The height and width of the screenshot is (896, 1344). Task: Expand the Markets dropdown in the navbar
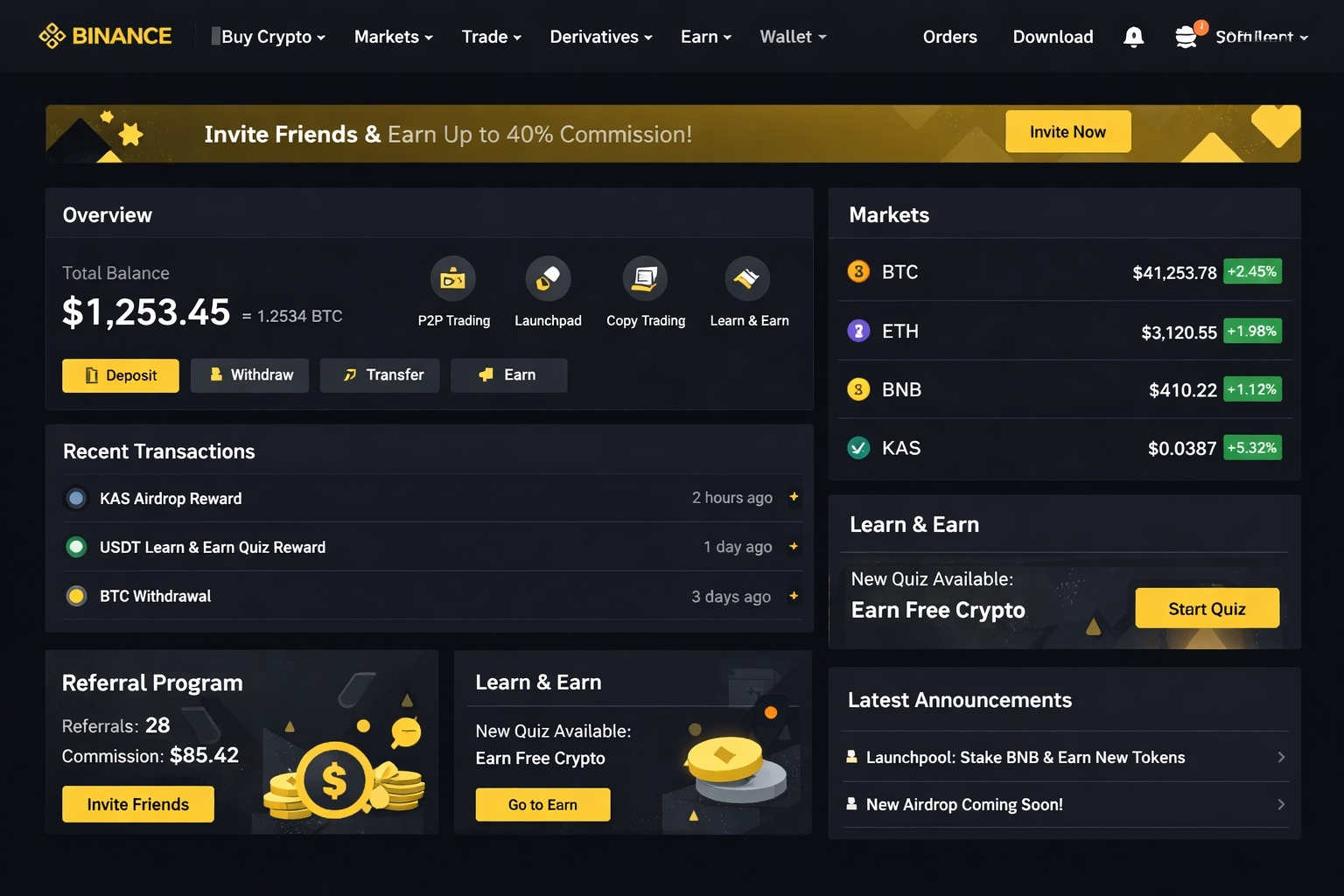coord(394,37)
